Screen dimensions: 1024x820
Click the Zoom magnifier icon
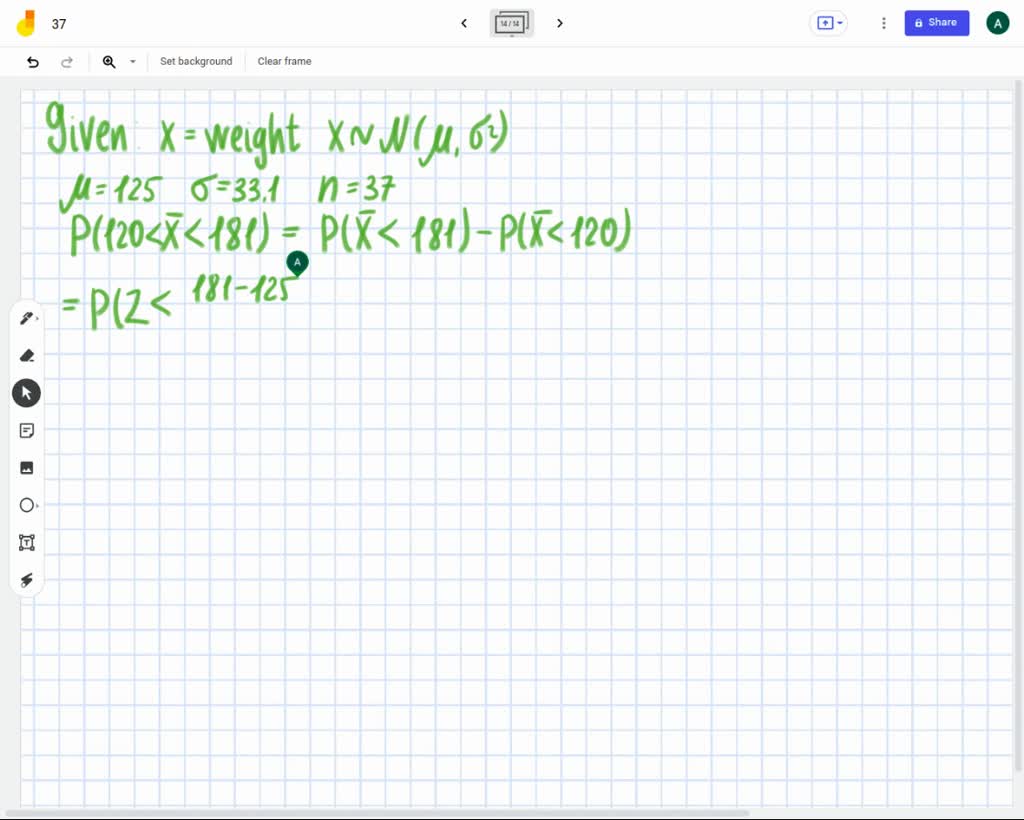[x=109, y=62]
